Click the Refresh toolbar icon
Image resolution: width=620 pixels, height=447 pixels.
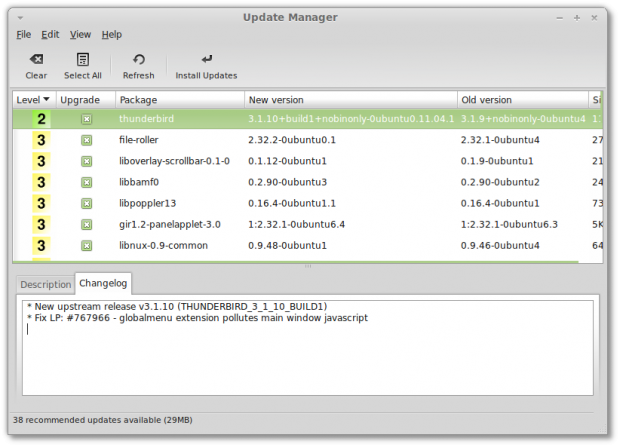point(138,60)
